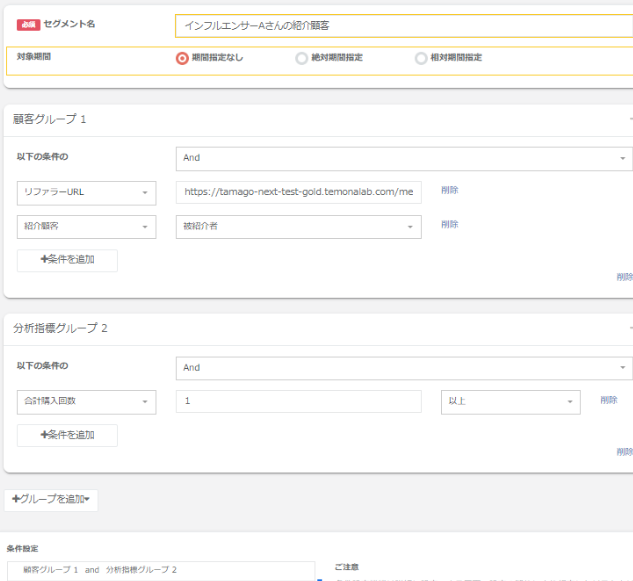Viewport: 633px width, 581px height.
Task: Expand the 被紹介者 value dropdown
Action: coord(298,227)
